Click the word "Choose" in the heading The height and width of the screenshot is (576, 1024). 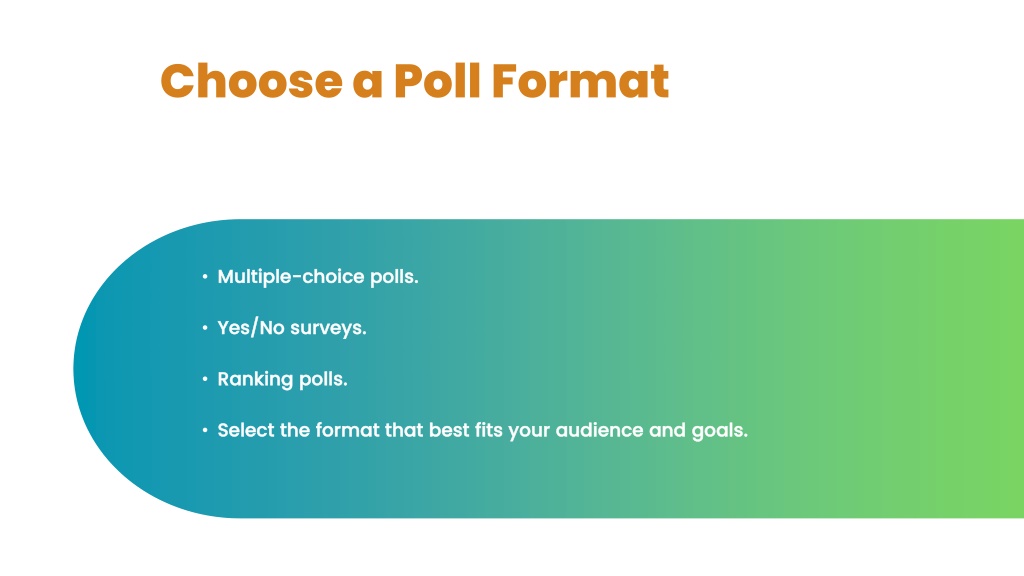click(x=251, y=81)
